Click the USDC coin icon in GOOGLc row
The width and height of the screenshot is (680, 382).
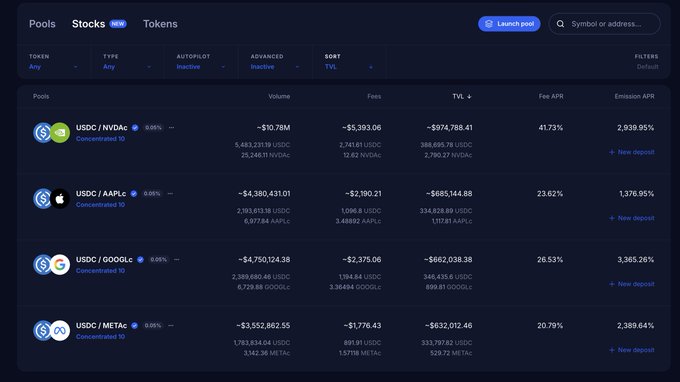42,264
